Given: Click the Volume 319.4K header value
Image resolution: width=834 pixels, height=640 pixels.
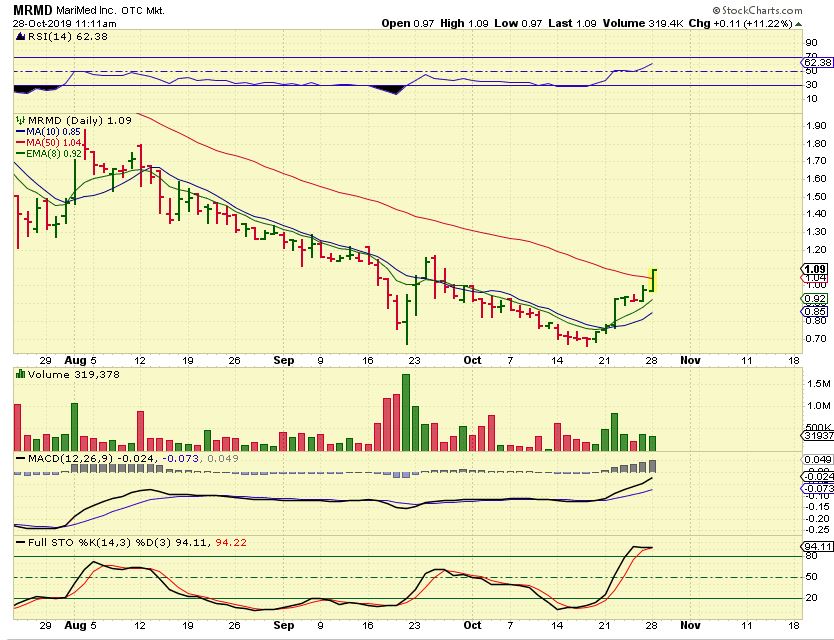Looking at the screenshot, I should click(643, 23).
